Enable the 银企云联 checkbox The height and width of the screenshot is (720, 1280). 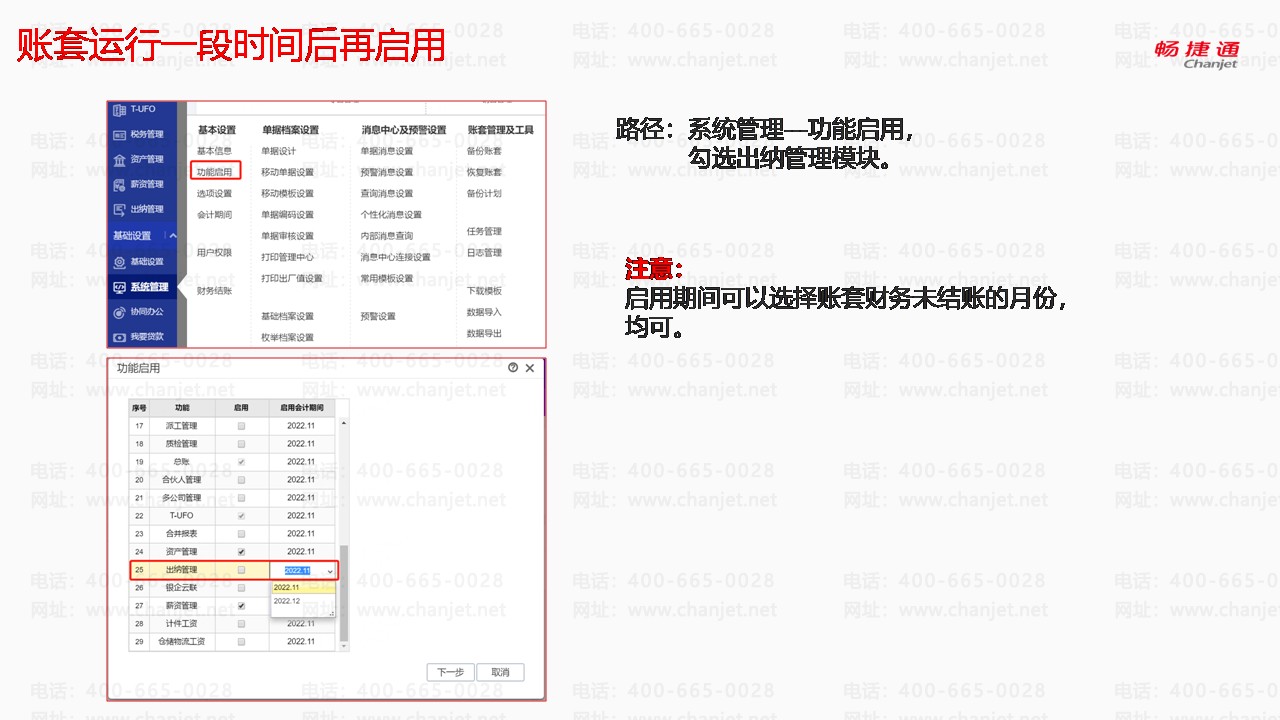coord(241,588)
